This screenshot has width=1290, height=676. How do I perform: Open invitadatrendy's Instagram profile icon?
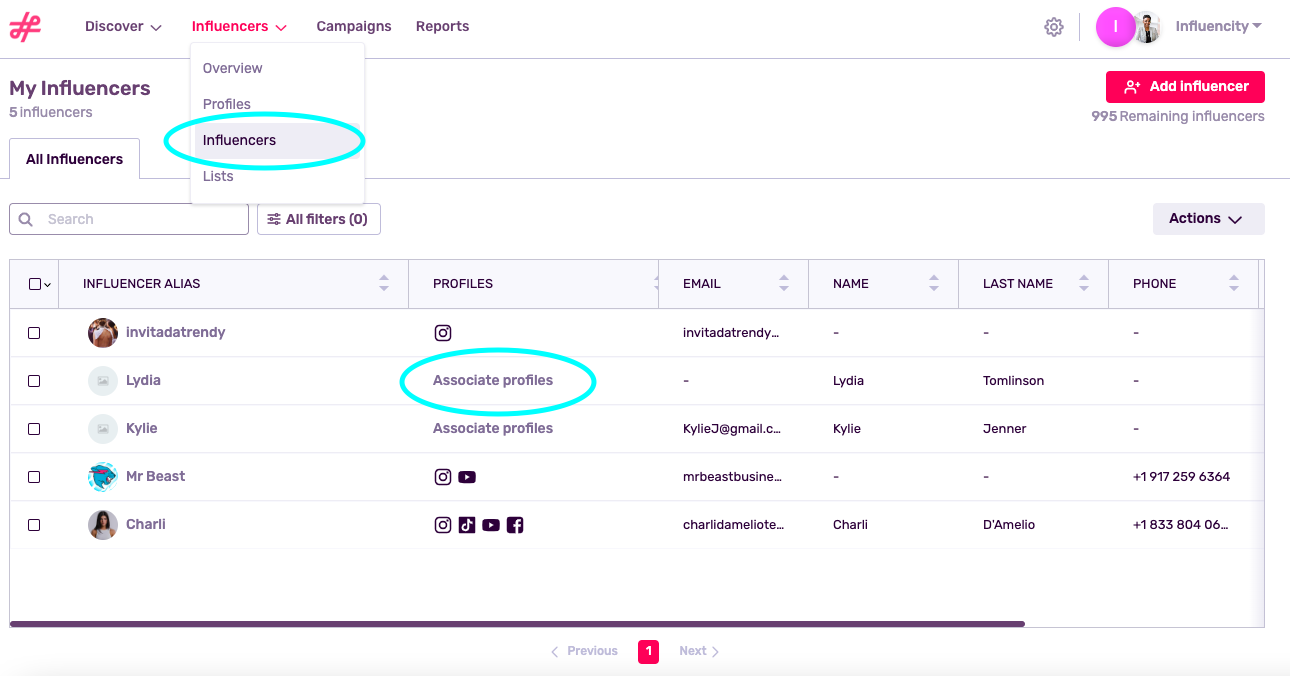tap(443, 332)
